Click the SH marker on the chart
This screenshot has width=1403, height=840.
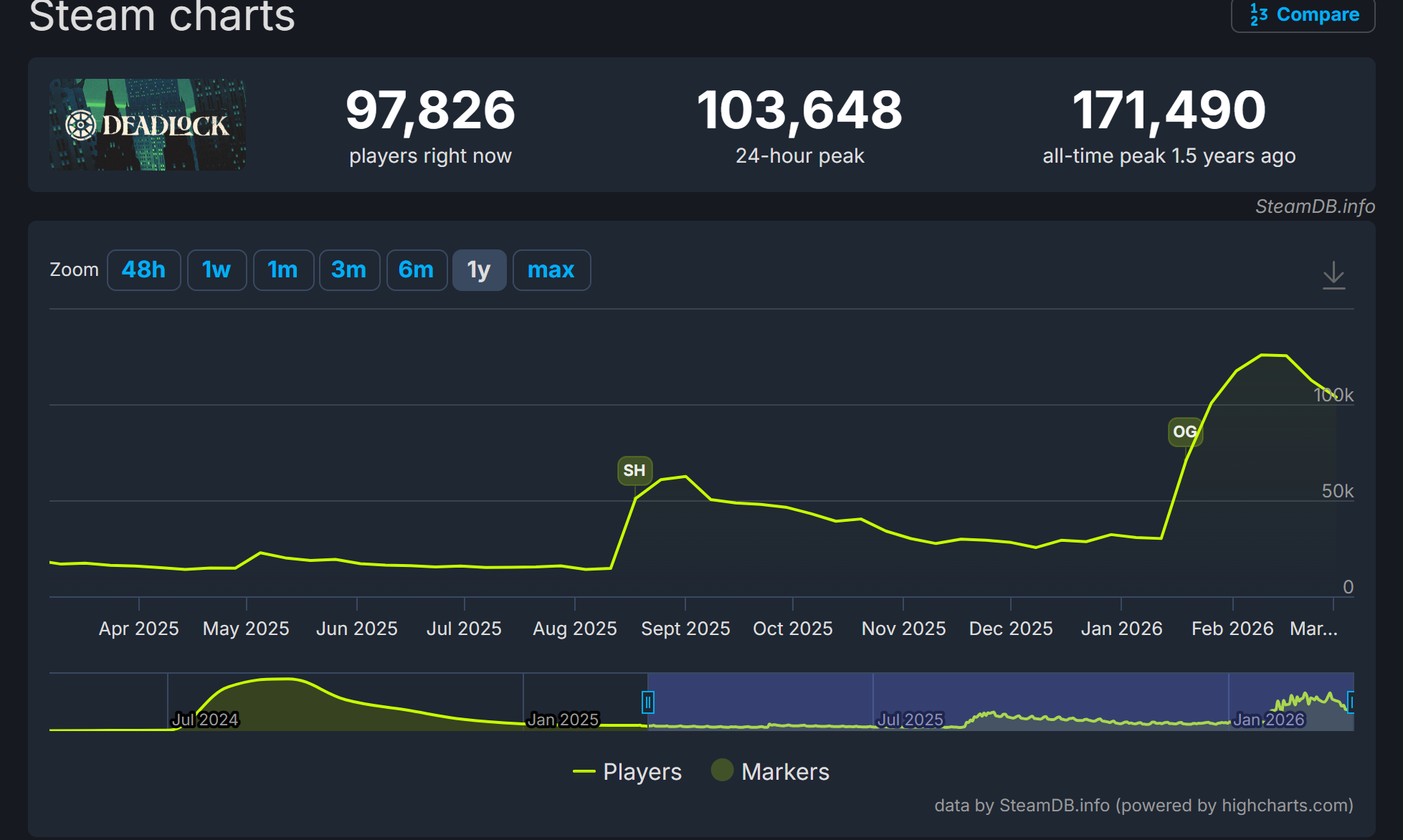pyautogui.click(x=634, y=471)
